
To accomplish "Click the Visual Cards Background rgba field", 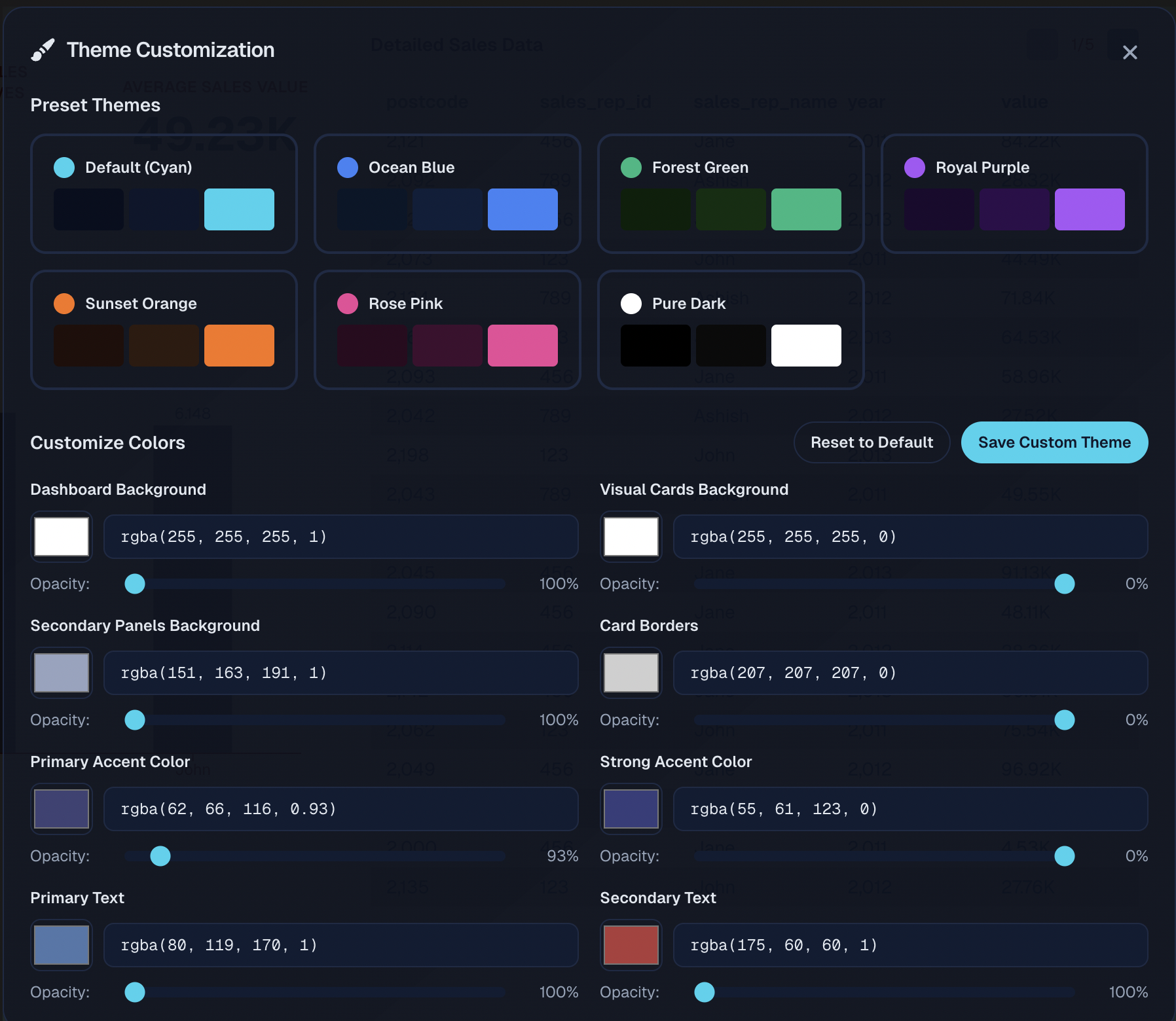I will [x=910, y=537].
